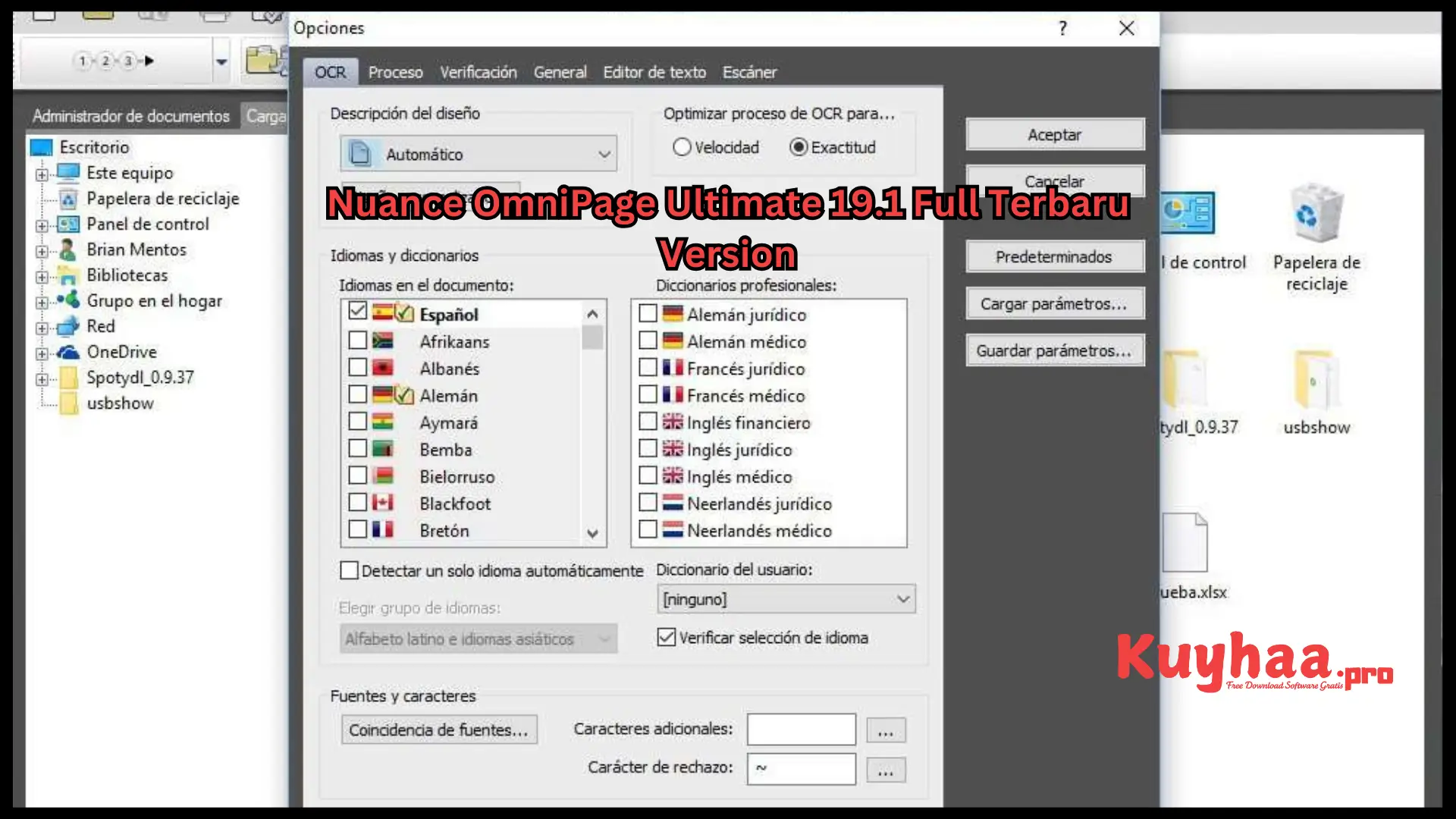
Task: Select Papelera de reciclaje desktop icon
Action: (1316, 214)
